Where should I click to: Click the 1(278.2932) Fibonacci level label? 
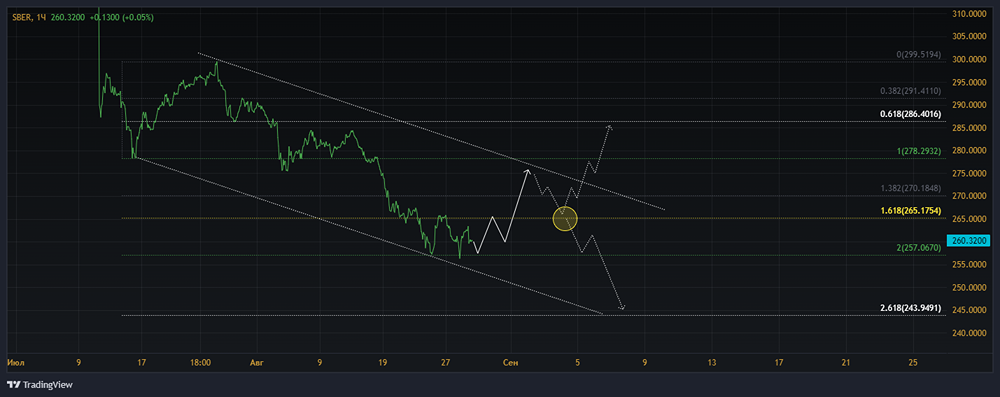click(919, 152)
